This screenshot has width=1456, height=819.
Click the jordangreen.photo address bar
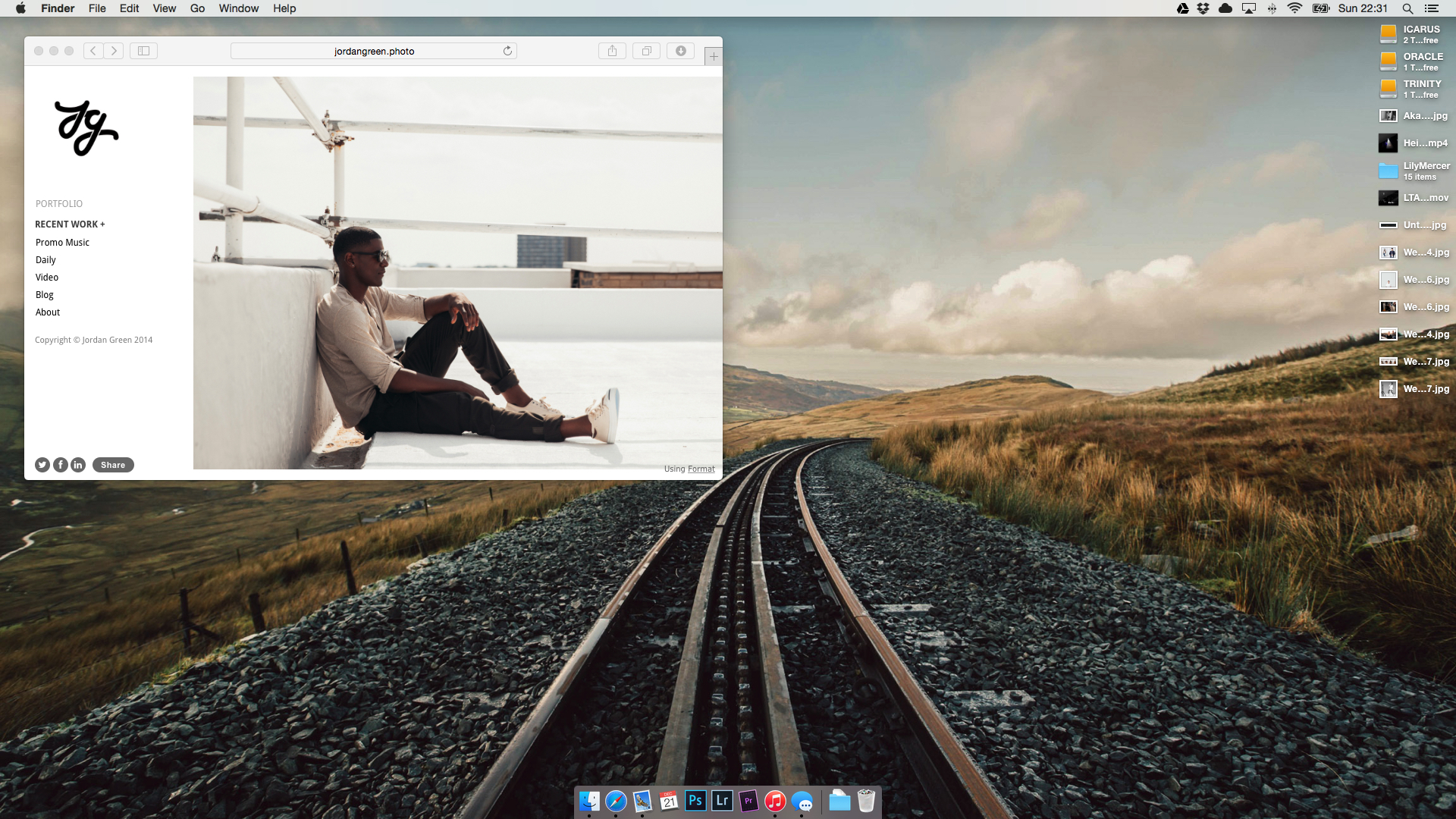(374, 51)
